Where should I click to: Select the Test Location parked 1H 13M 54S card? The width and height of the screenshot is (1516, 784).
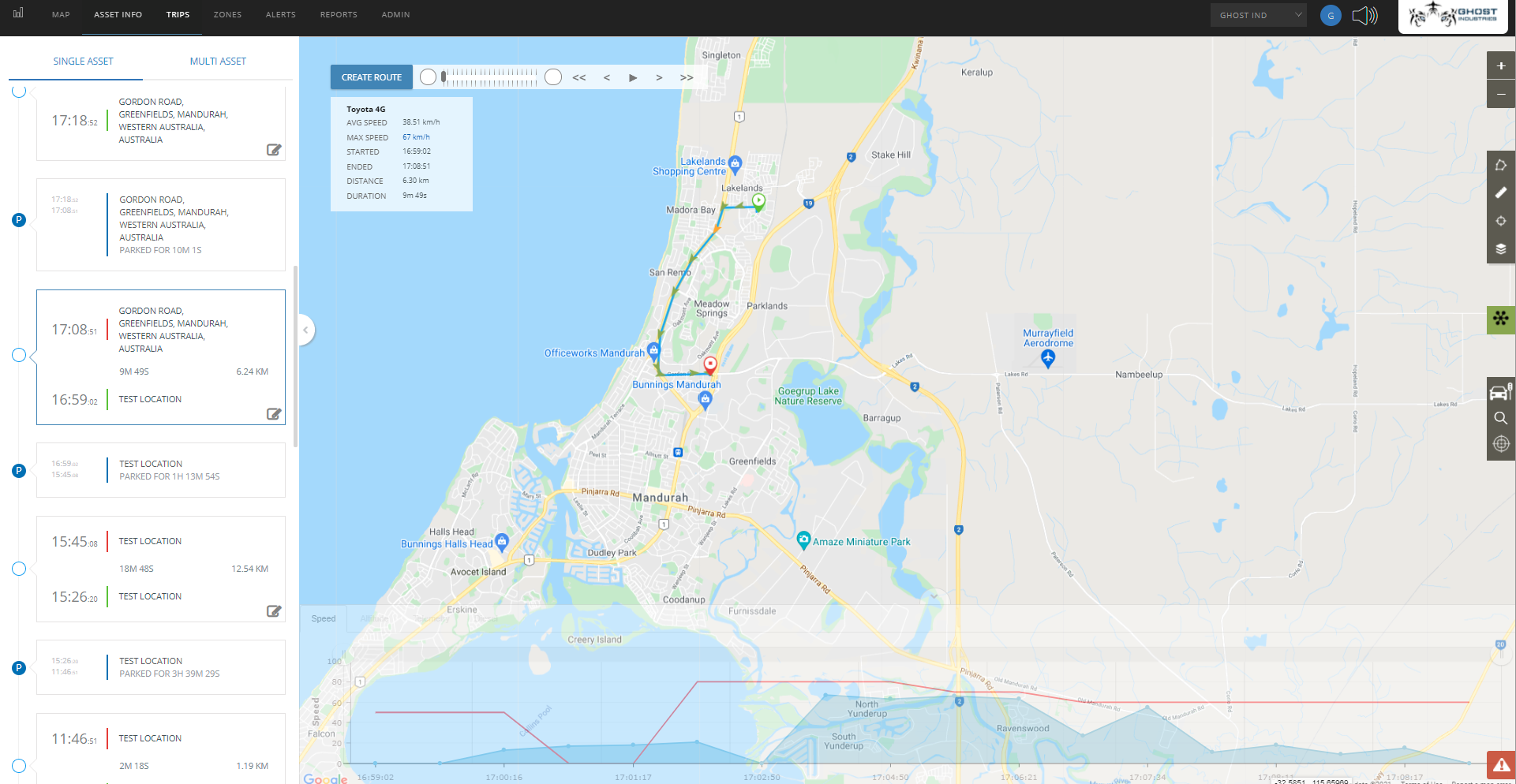[x=161, y=470]
